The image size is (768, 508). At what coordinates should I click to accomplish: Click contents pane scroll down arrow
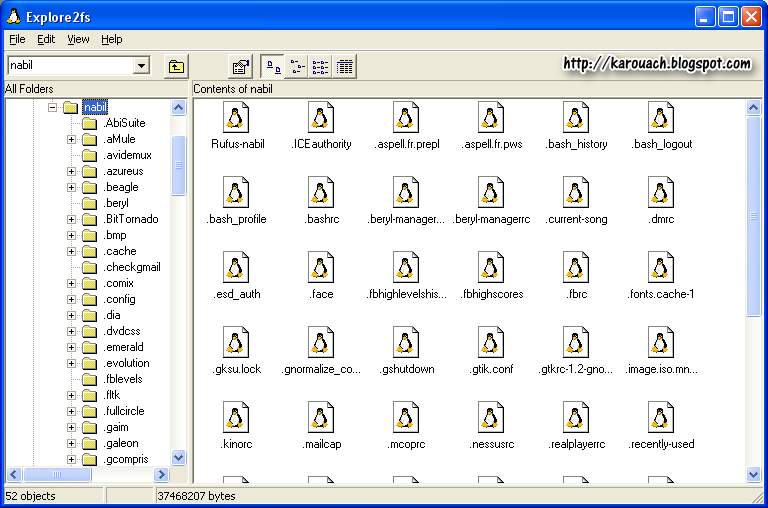(x=753, y=474)
